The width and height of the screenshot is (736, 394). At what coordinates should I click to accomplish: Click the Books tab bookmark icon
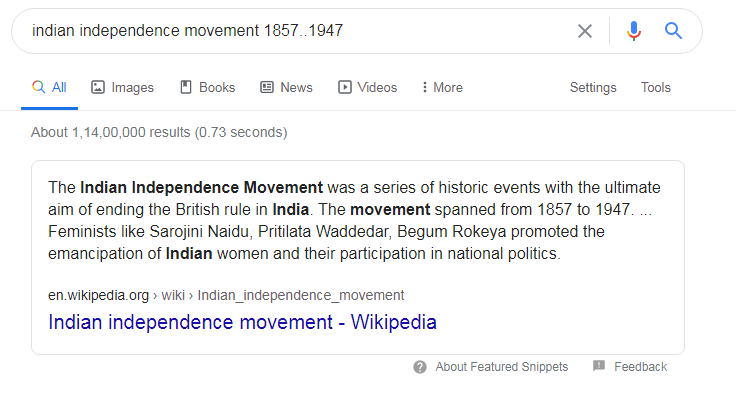pyautogui.click(x=186, y=87)
